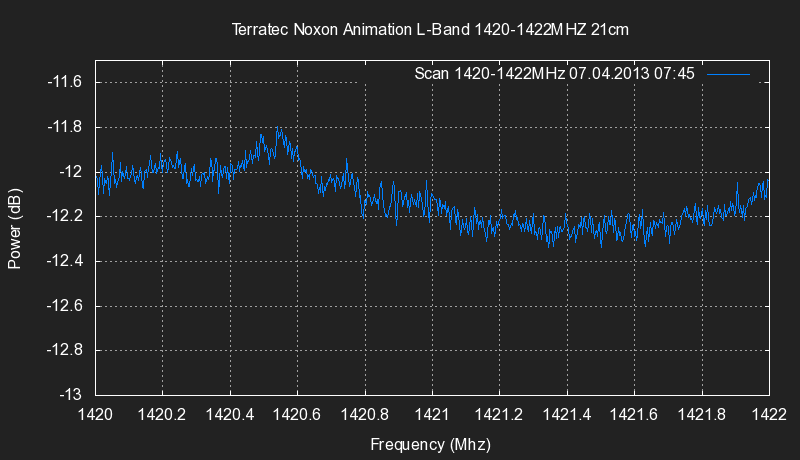Click the y-axis tick label -12.2
This screenshot has width=800, height=460.
pos(65,216)
